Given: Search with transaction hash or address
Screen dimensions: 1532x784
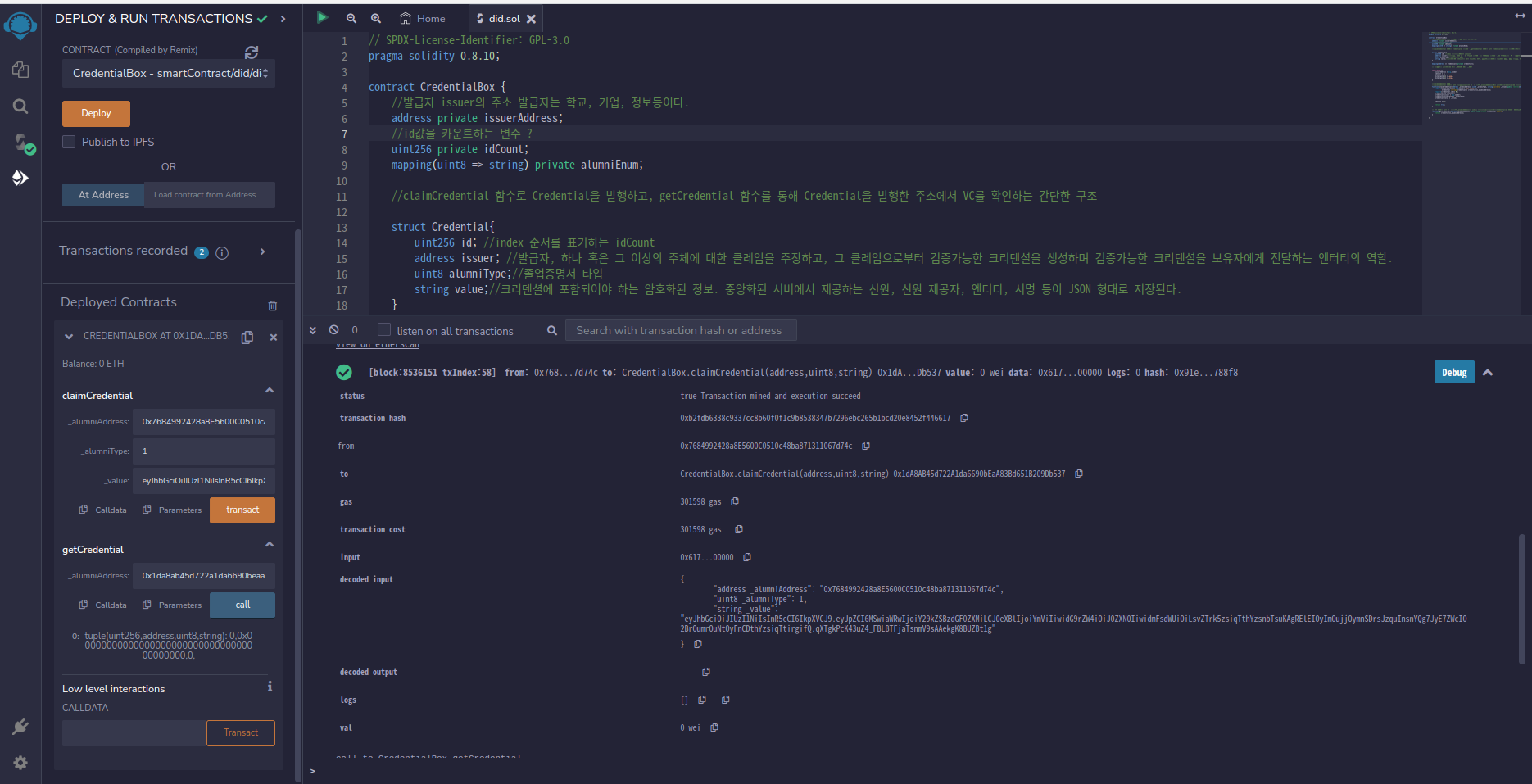Looking at the screenshot, I should click(681, 330).
